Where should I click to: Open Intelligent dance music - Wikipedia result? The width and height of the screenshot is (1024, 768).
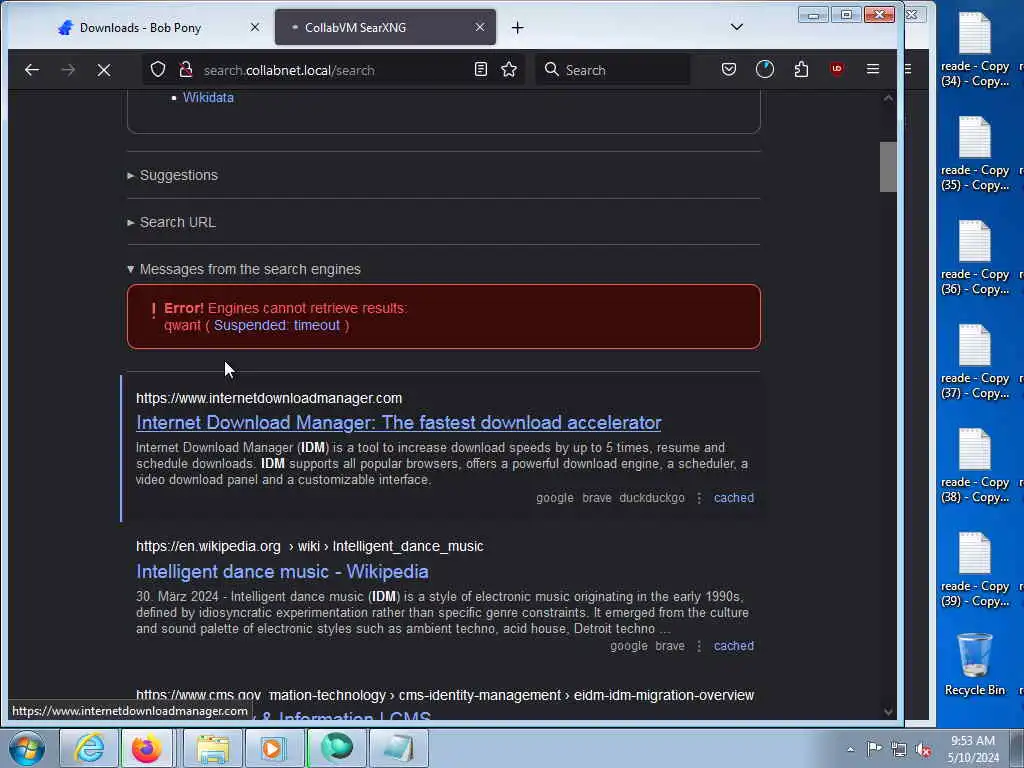(282, 571)
